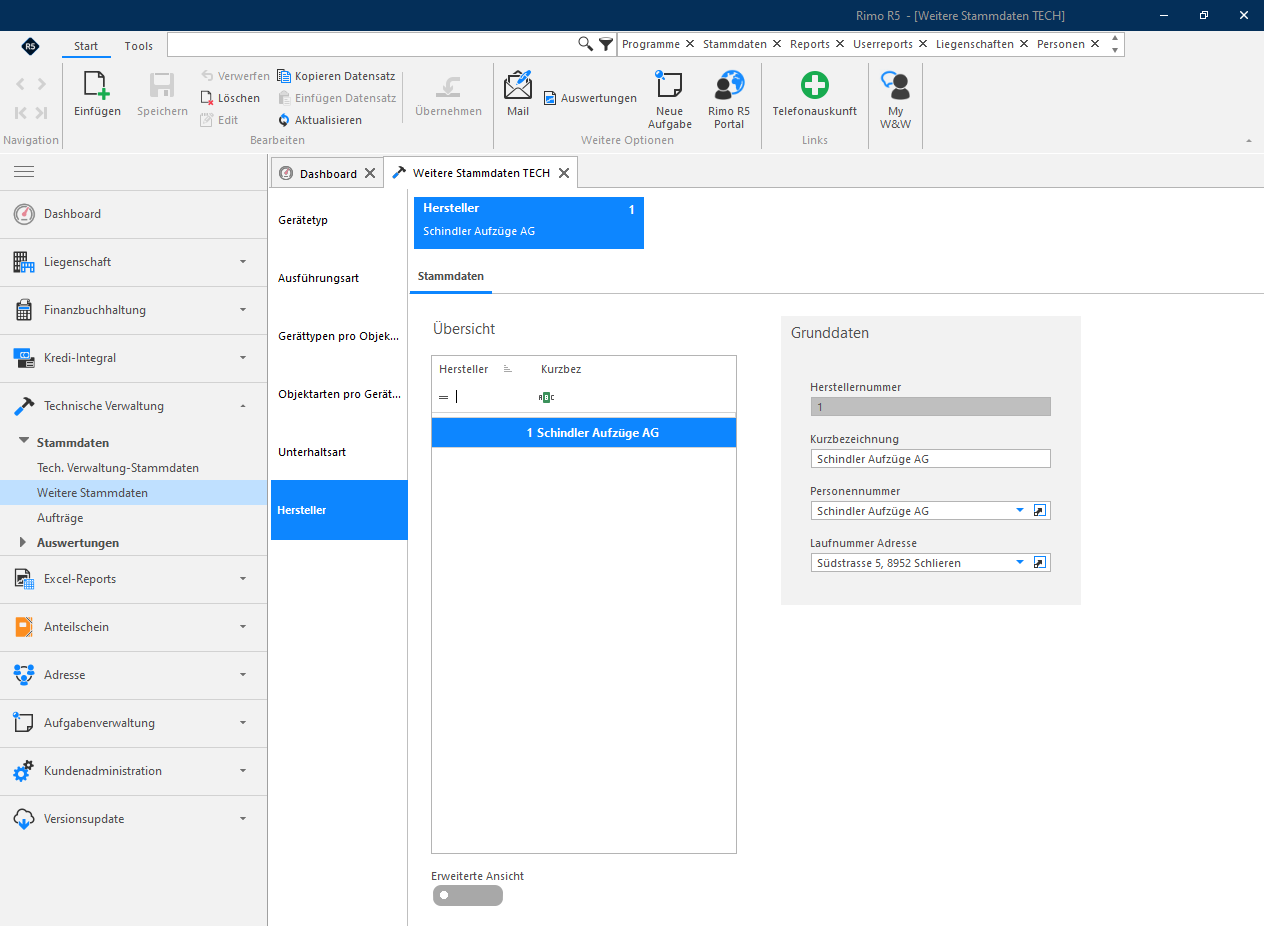Go to the previous record arrow
Screen dimensions: 1264x926
(20, 84)
